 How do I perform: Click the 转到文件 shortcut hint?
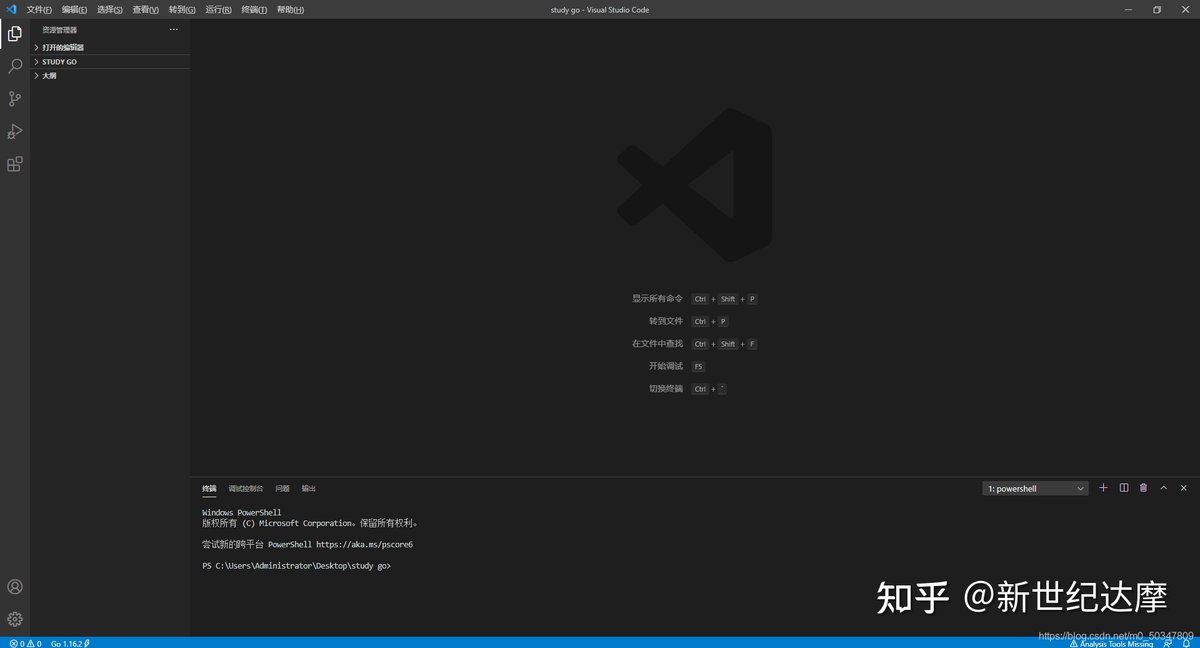click(666, 321)
